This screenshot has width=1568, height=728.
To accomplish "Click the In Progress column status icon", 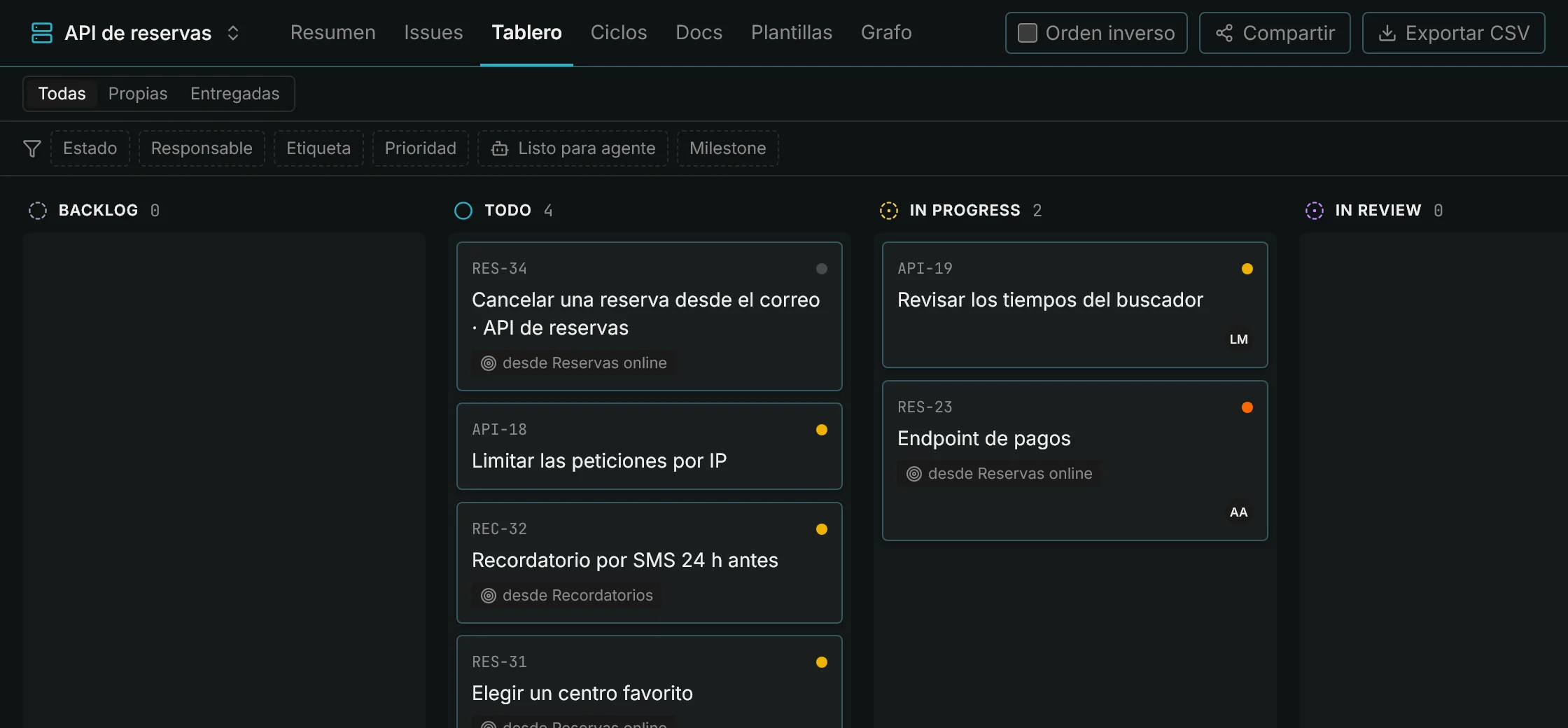I will point(889,211).
